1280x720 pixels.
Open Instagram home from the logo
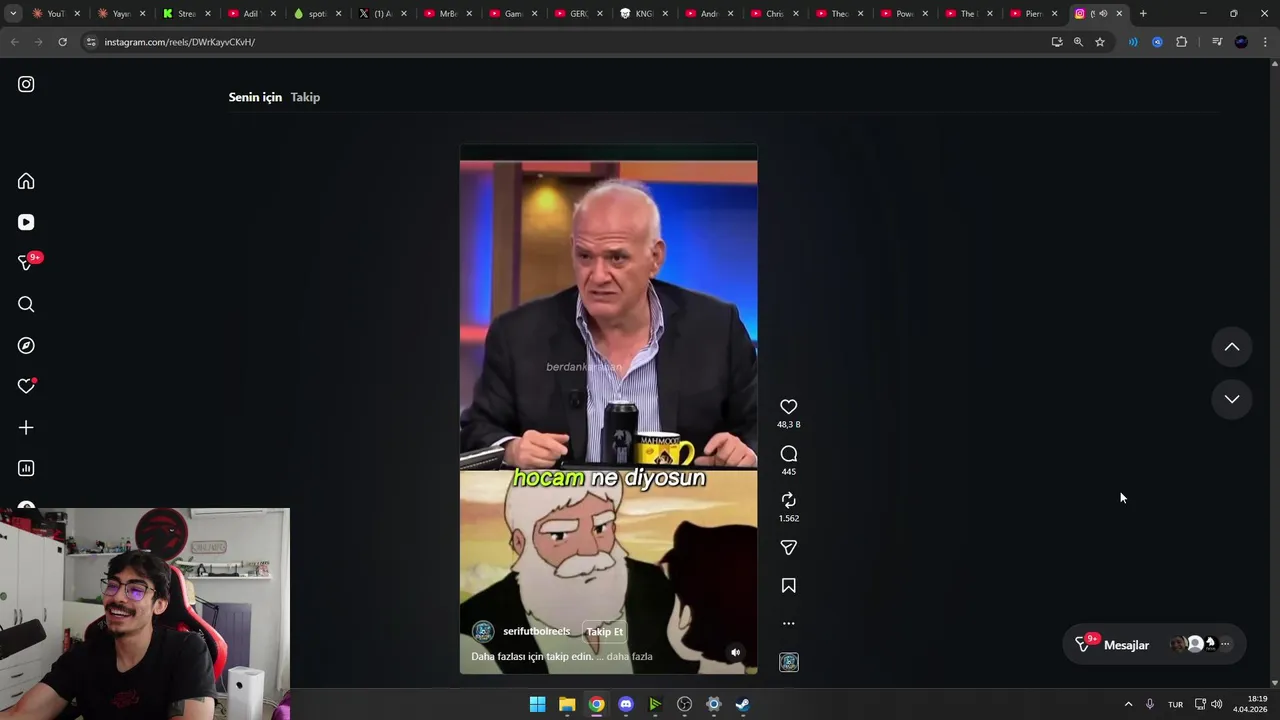click(x=26, y=84)
